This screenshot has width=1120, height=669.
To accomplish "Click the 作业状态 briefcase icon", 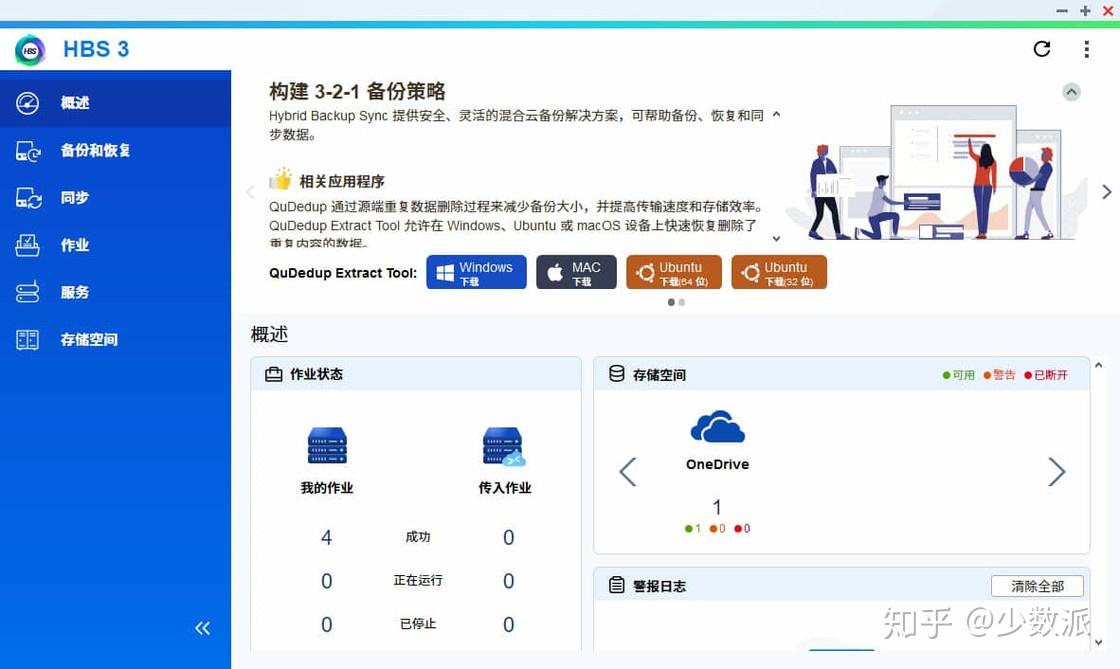I will click(x=274, y=374).
